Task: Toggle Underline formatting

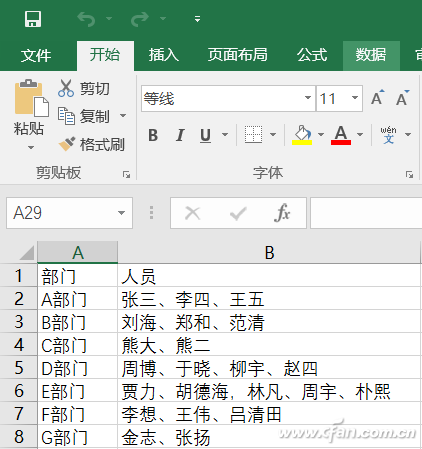Action: pos(206,135)
